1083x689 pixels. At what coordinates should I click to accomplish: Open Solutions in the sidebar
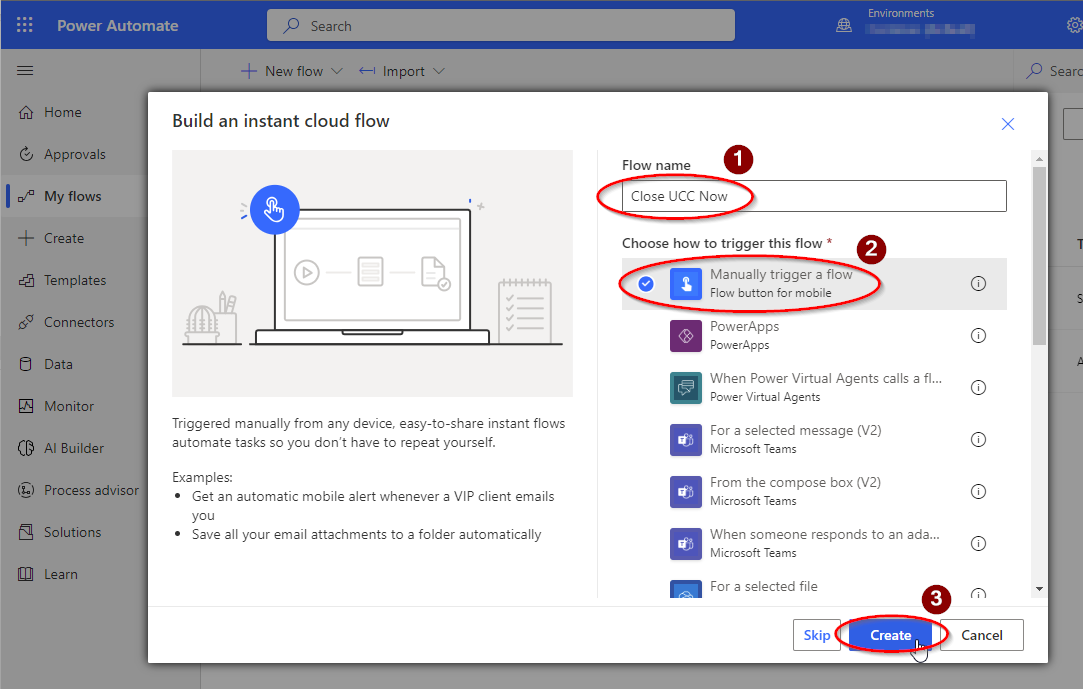[74, 532]
